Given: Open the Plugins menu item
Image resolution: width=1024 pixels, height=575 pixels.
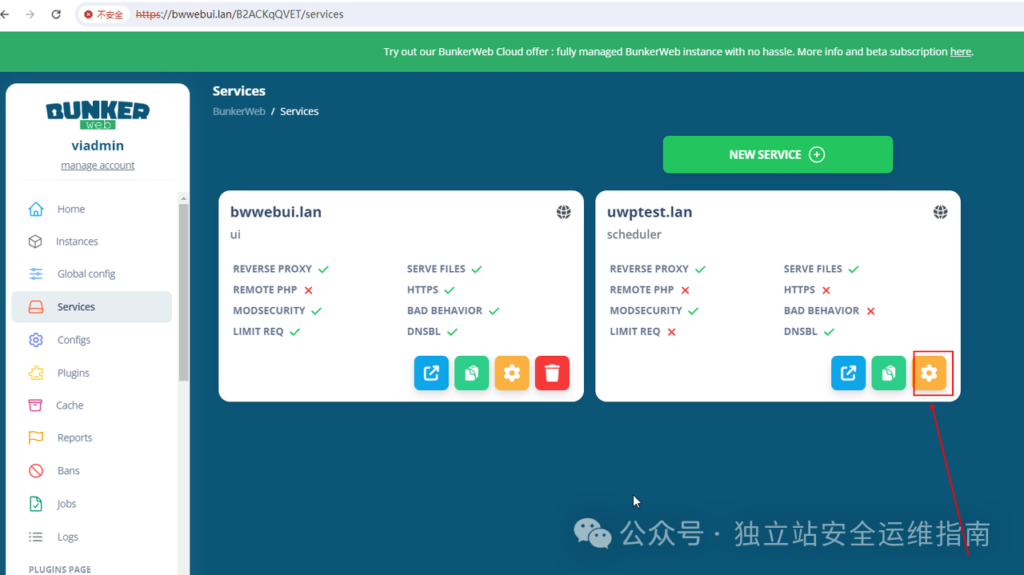Looking at the screenshot, I should [x=73, y=372].
